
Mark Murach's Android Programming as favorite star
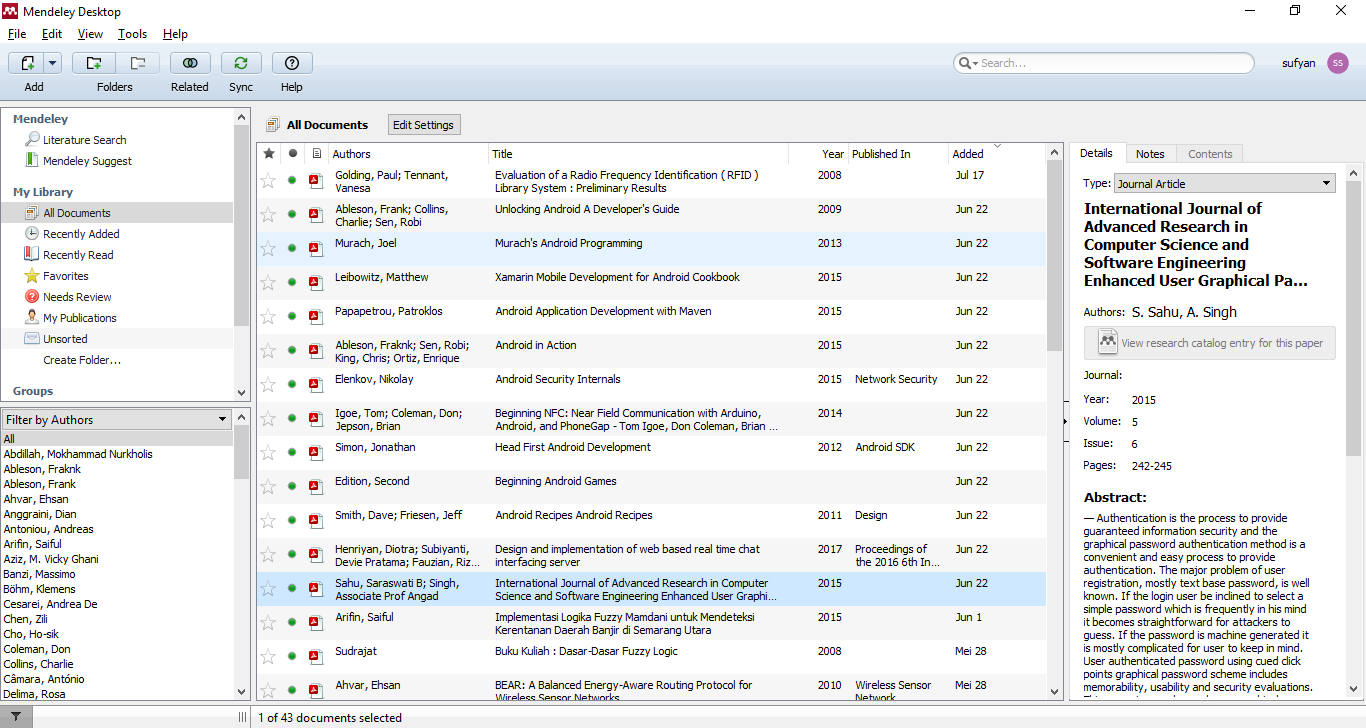coord(268,249)
